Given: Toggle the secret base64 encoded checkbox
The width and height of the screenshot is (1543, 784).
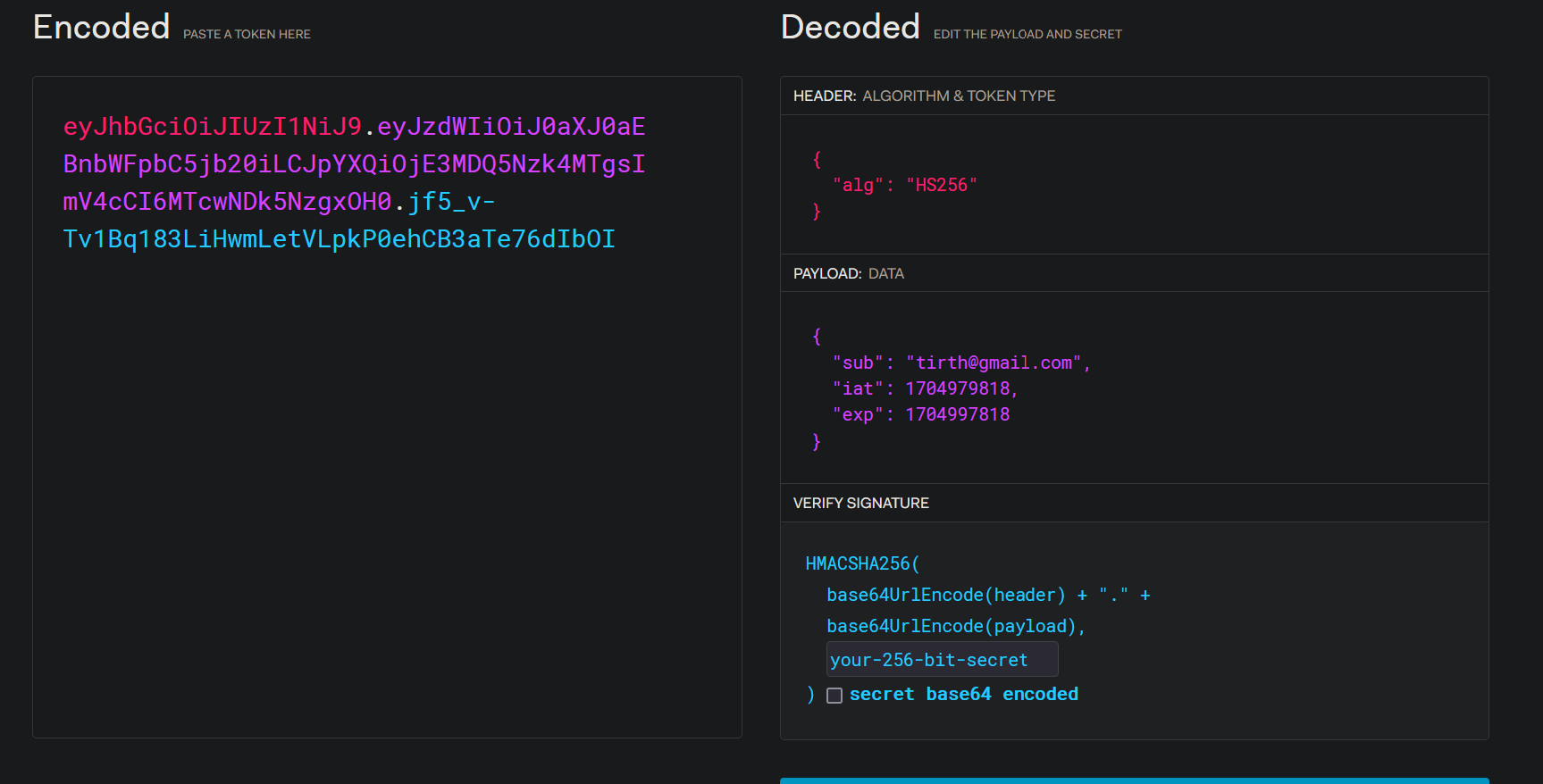Looking at the screenshot, I should click(x=834, y=696).
